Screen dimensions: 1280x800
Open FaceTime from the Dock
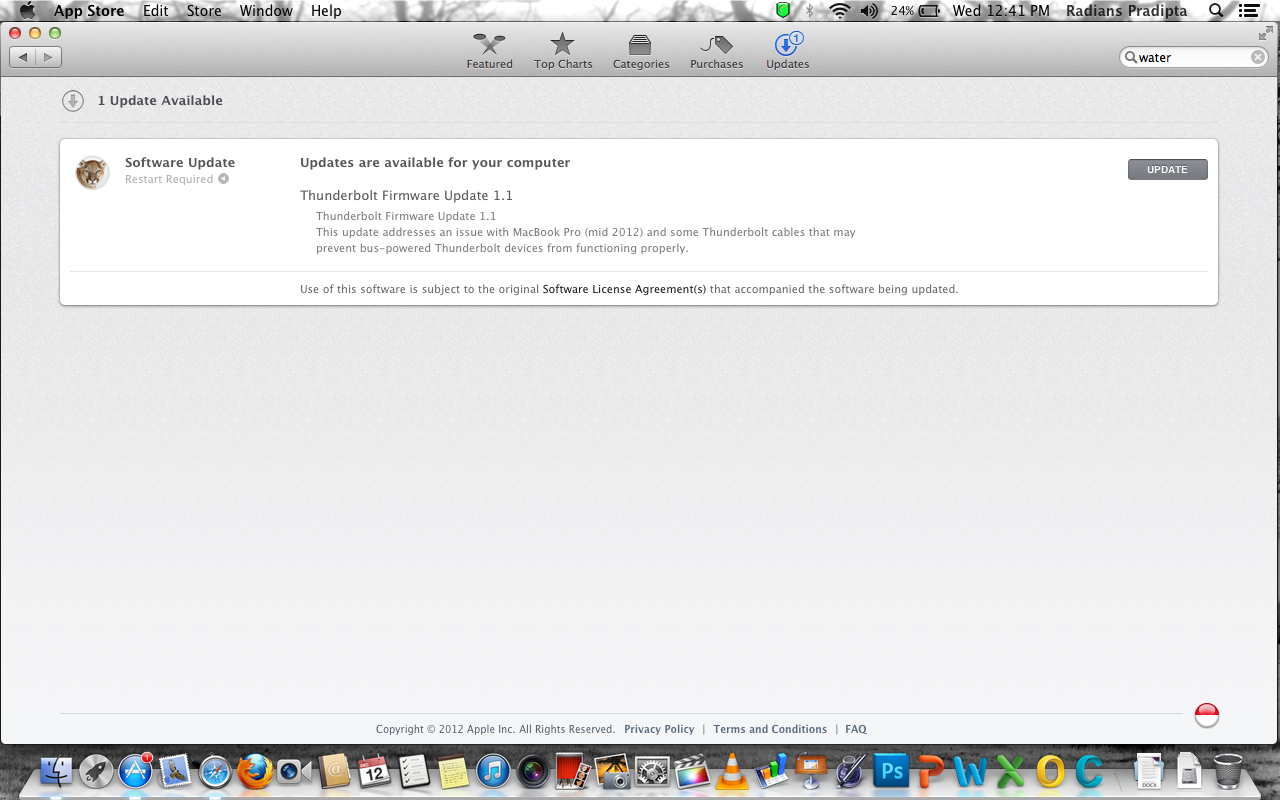(294, 771)
